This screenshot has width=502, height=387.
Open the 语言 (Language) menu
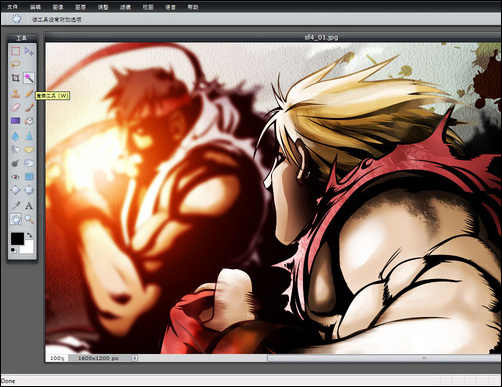coord(170,7)
